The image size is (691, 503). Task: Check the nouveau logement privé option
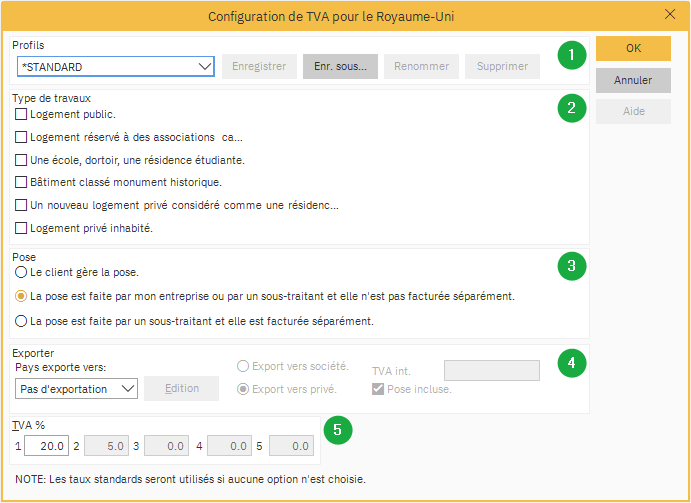click(x=22, y=205)
